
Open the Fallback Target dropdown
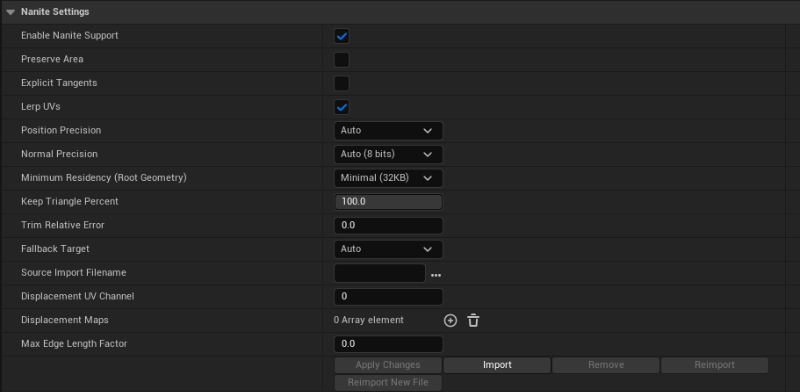388,249
